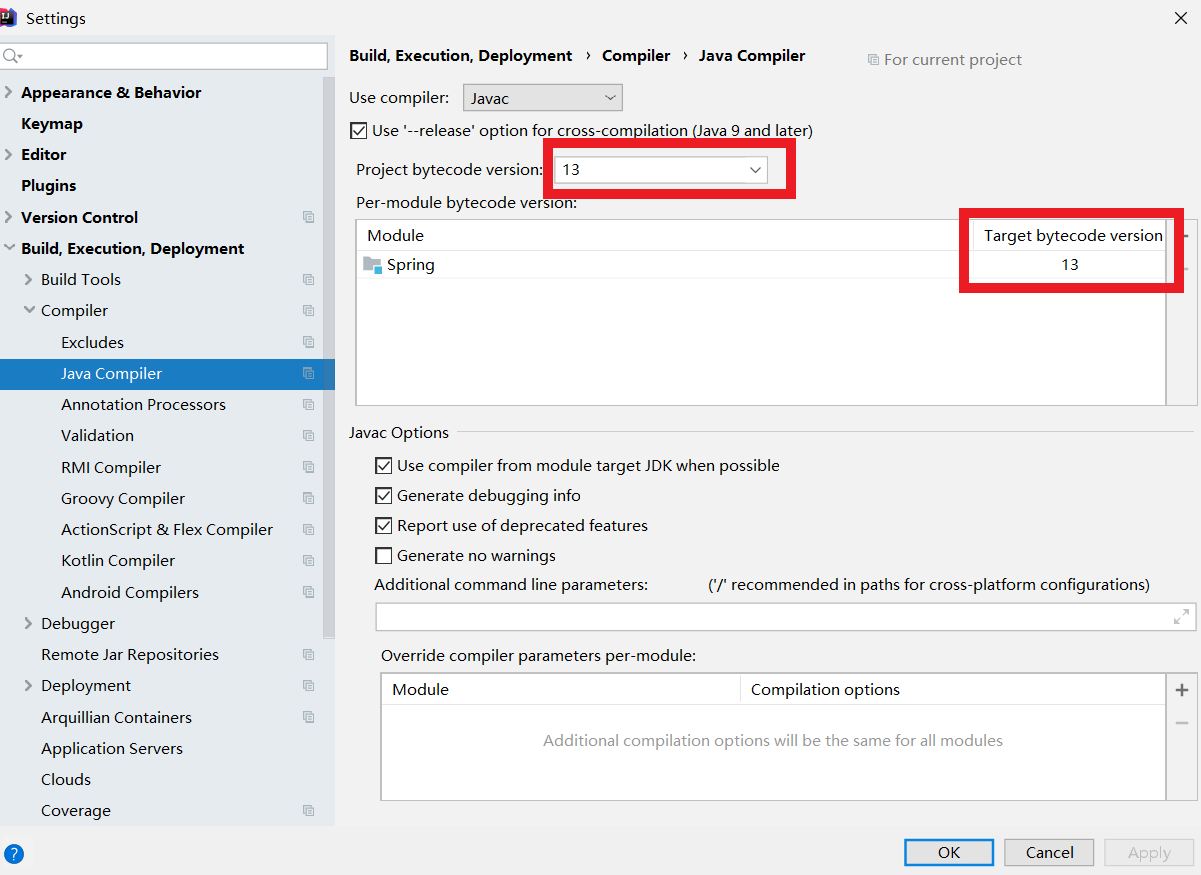
Task: Click project-level icon next to Kotlin Compiler
Action: 308,561
